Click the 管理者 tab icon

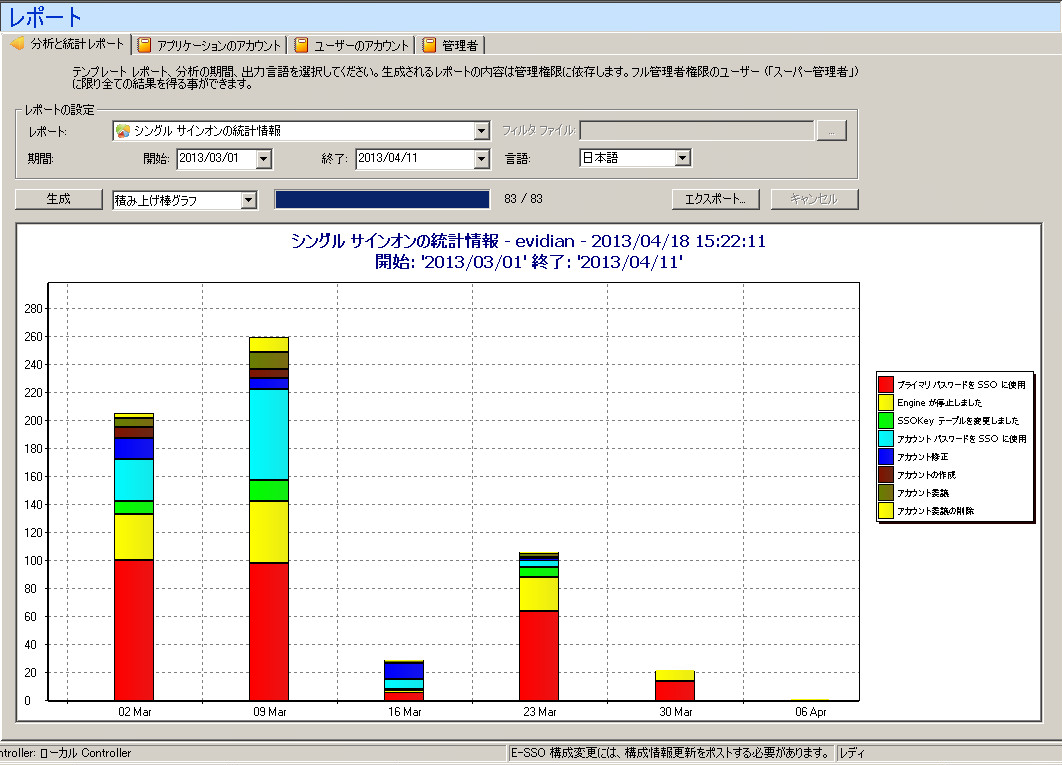[430, 45]
